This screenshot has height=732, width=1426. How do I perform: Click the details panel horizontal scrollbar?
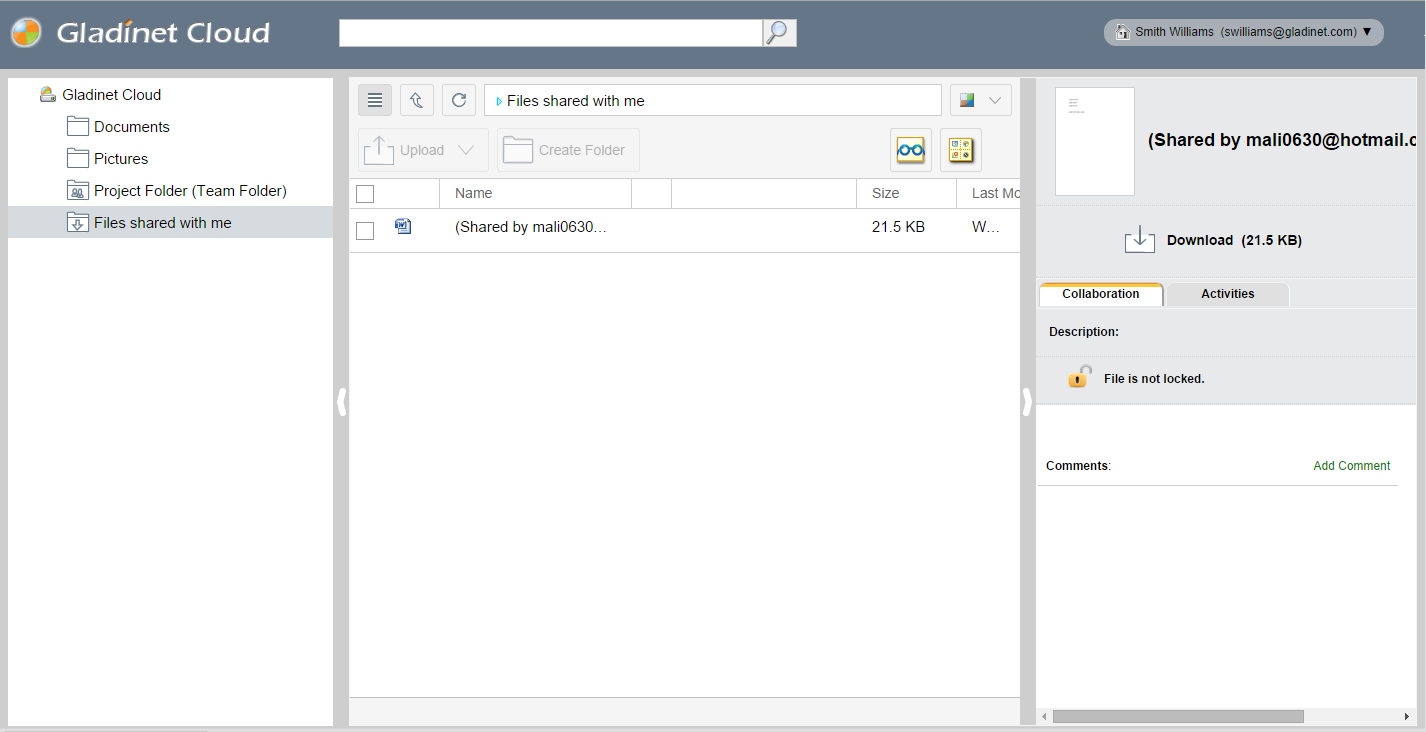(x=1178, y=716)
